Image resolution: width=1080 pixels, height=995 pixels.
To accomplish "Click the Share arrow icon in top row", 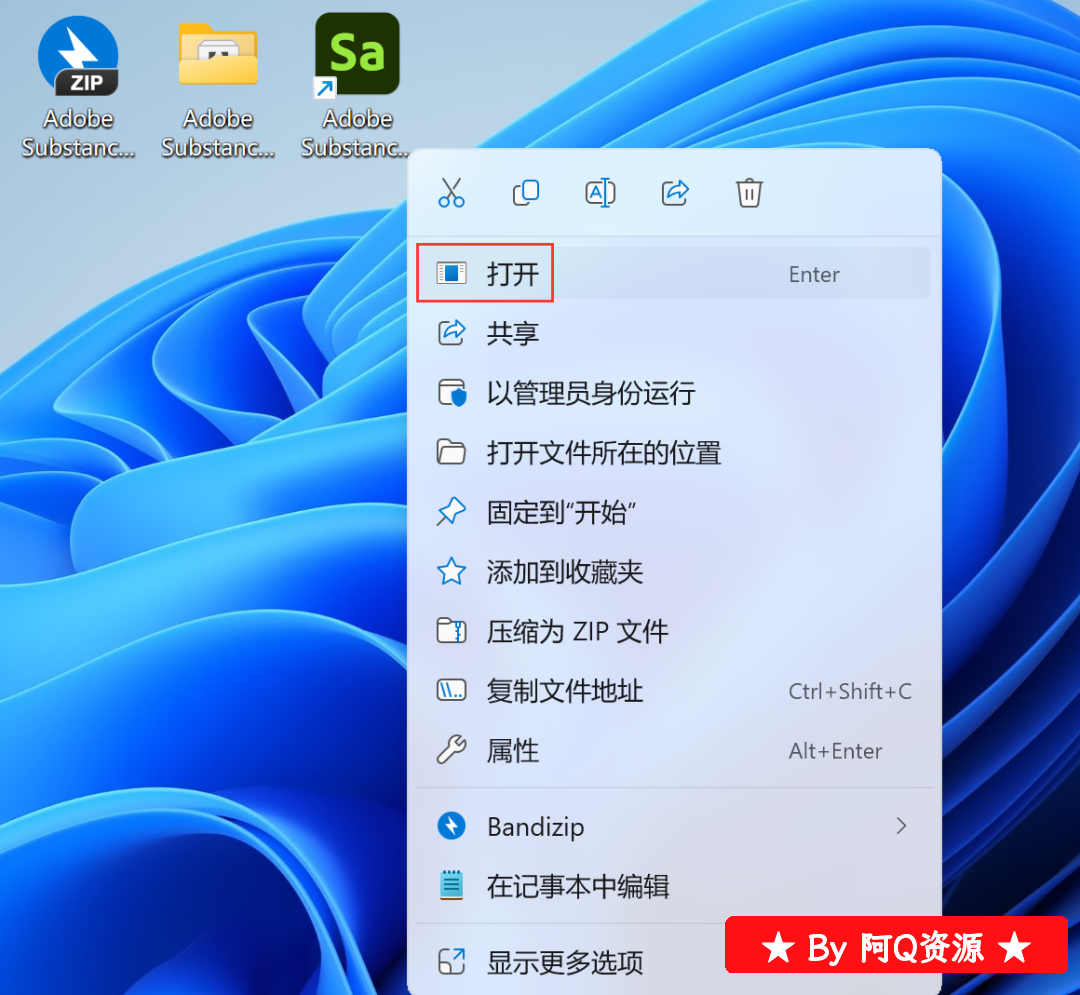I will tap(676, 192).
